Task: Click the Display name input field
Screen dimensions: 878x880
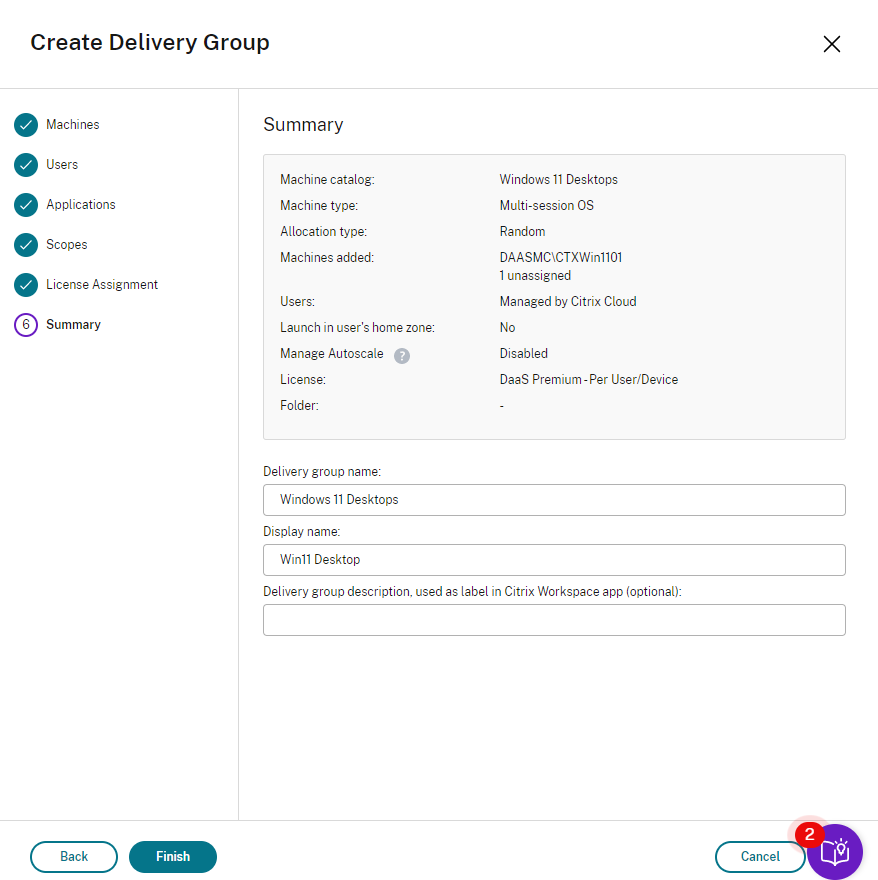Action: click(554, 560)
